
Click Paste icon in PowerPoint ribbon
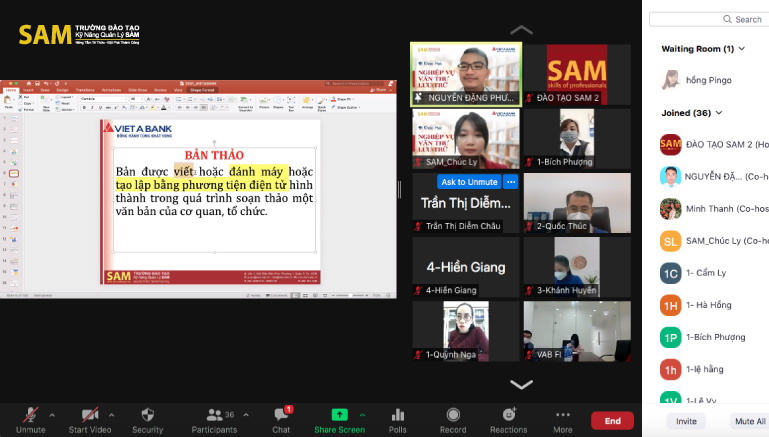click(x=7, y=101)
